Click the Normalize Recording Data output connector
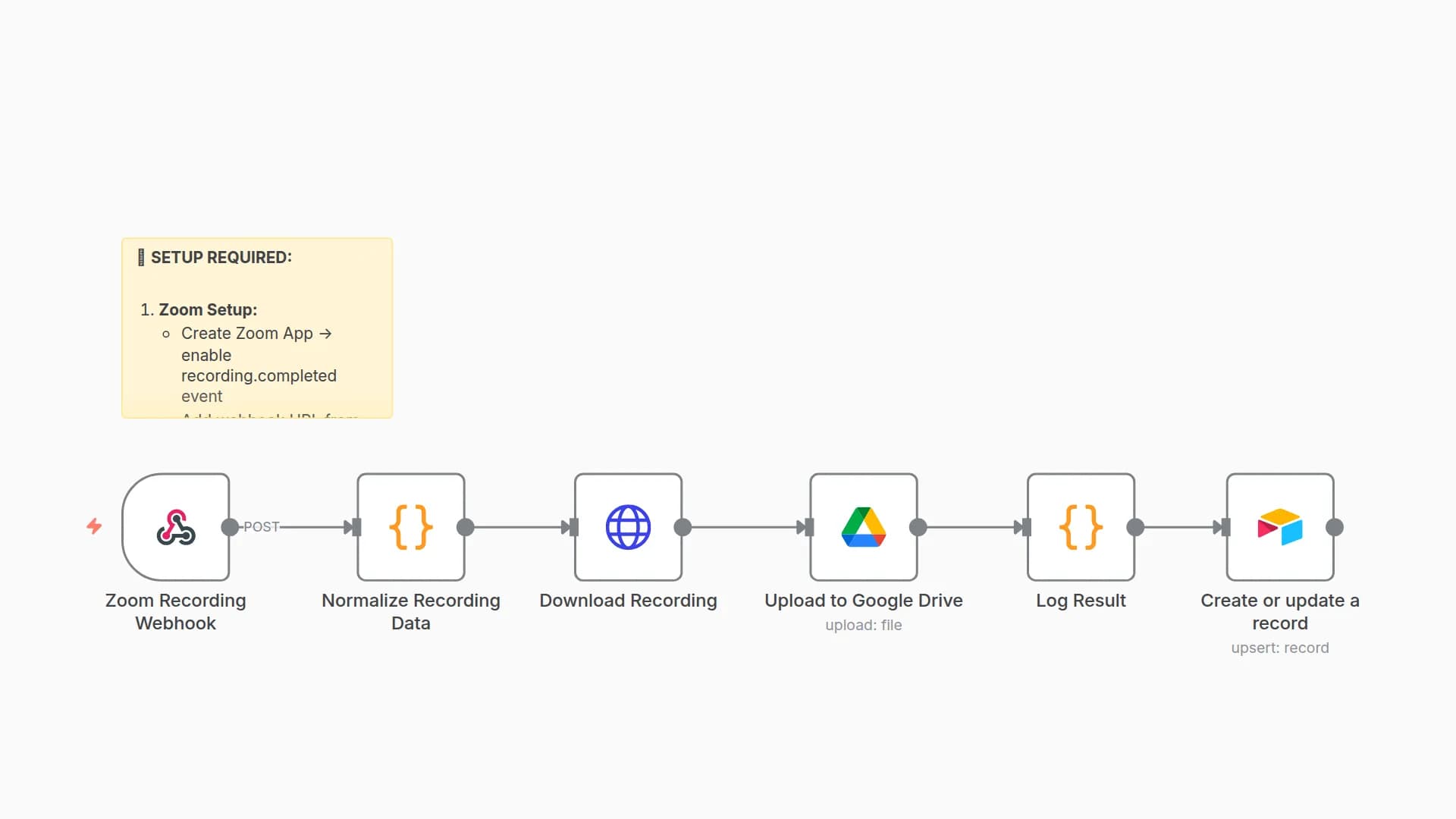1456x819 pixels. 466,527
